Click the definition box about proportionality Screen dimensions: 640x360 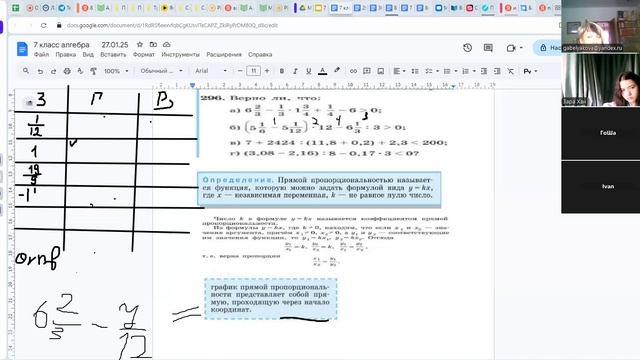pyautogui.click(x=319, y=188)
